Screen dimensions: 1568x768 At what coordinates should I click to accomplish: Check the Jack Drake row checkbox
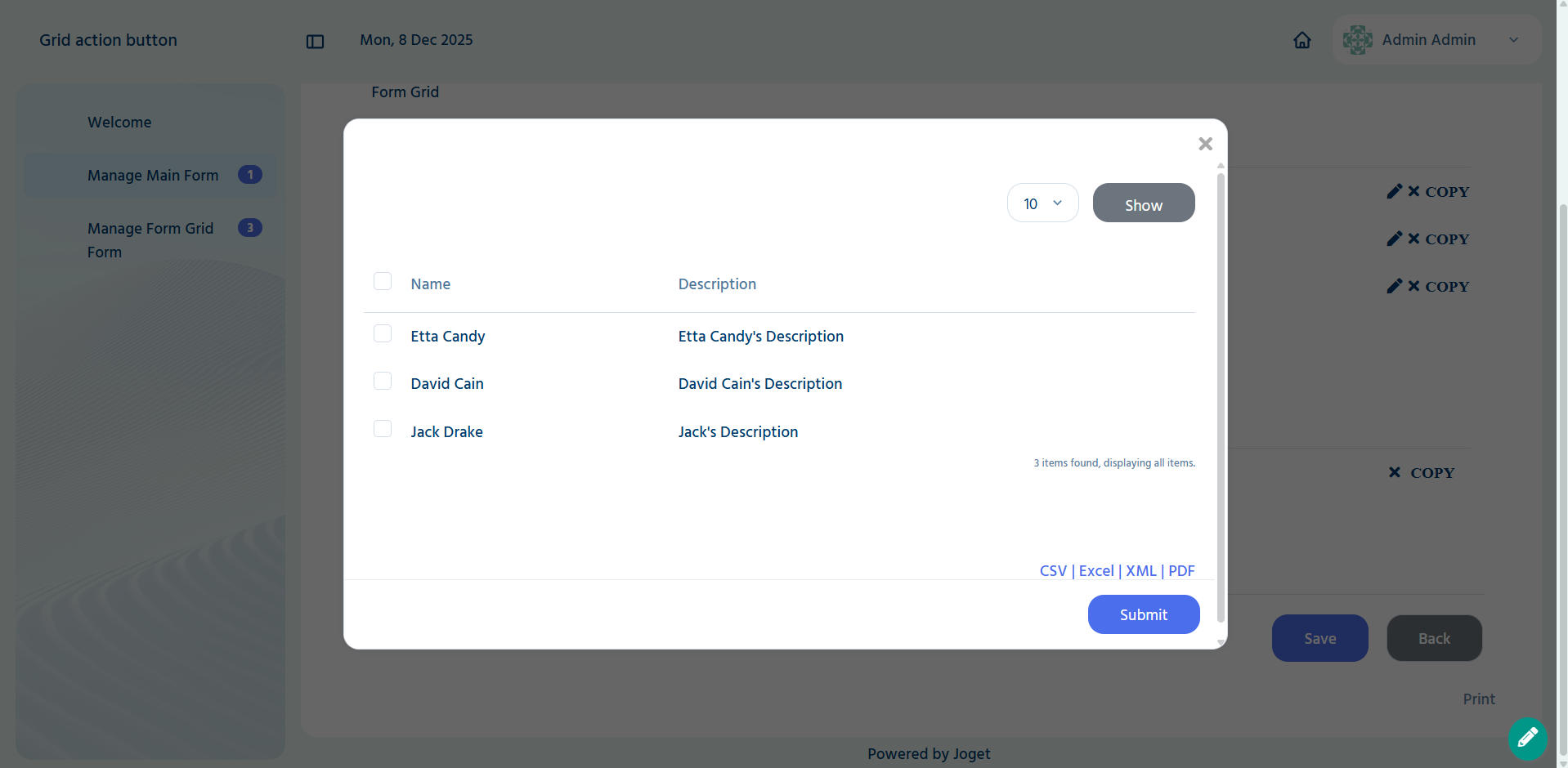click(383, 429)
